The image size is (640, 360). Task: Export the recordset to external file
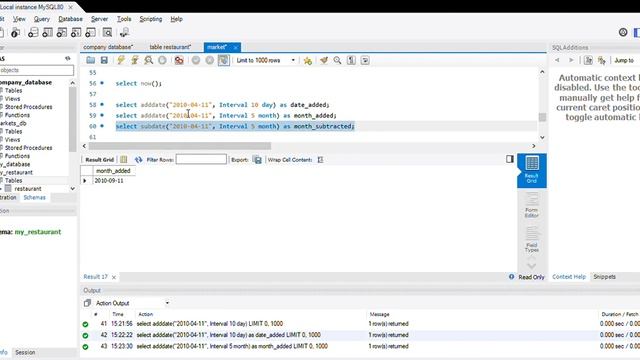(x=258, y=160)
